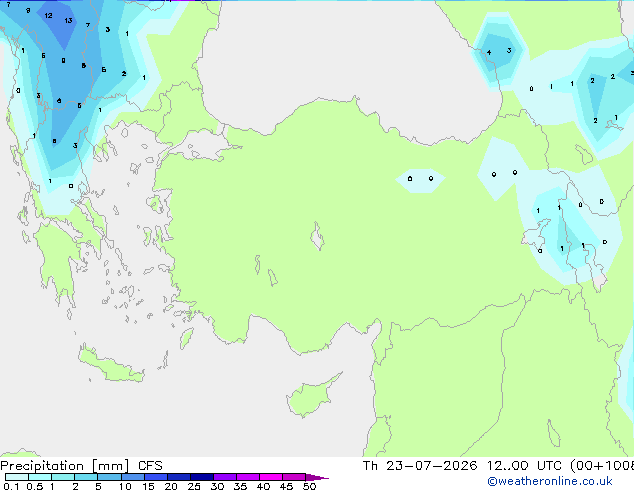
Task: Click the 'Precipitation [mm]' title text
Action: point(64,466)
